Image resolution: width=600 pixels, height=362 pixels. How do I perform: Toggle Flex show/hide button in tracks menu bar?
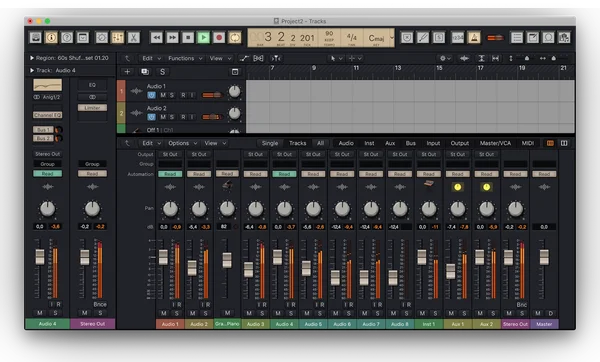(x=258, y=58)
